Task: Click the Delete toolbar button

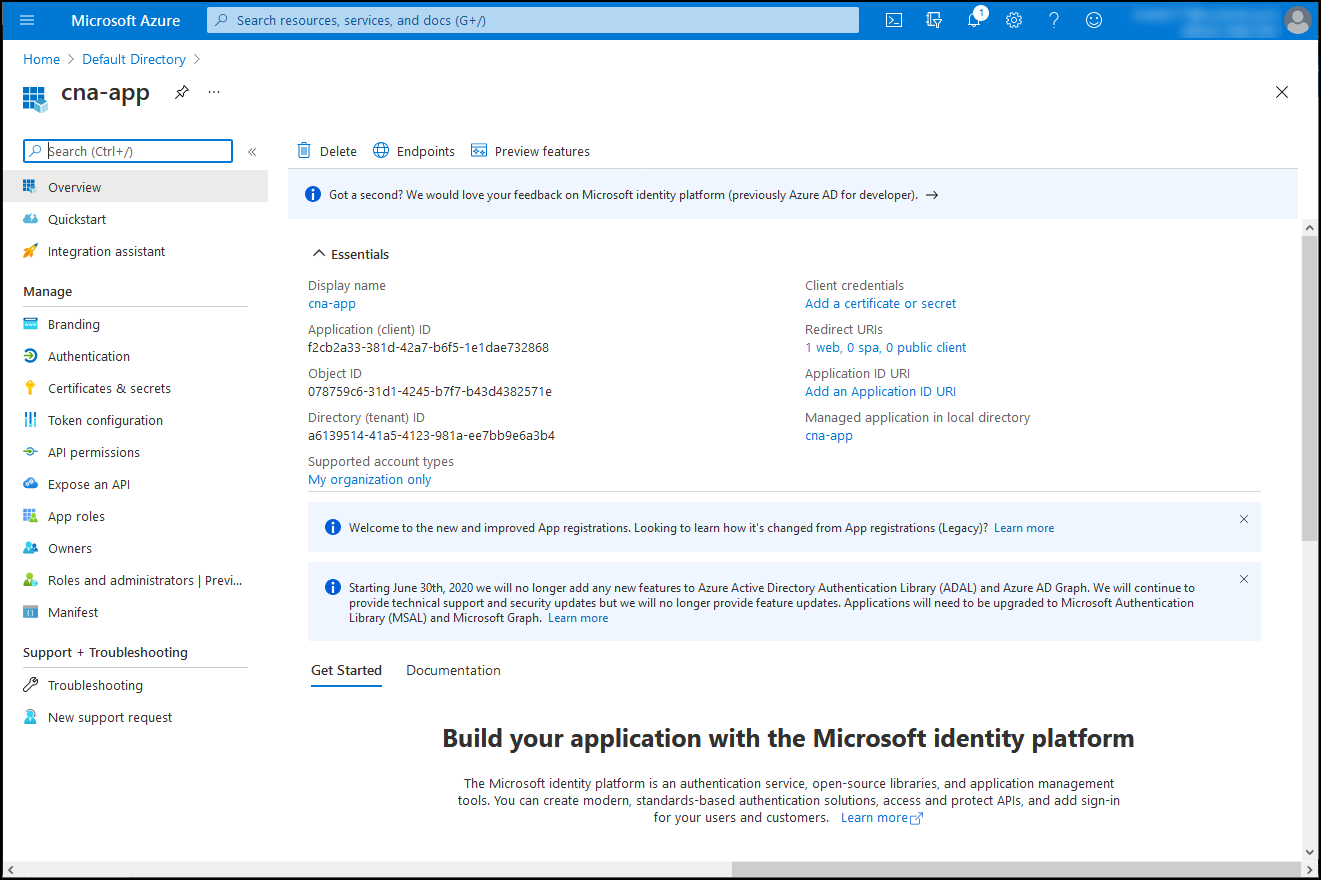Action: point(327,151)
